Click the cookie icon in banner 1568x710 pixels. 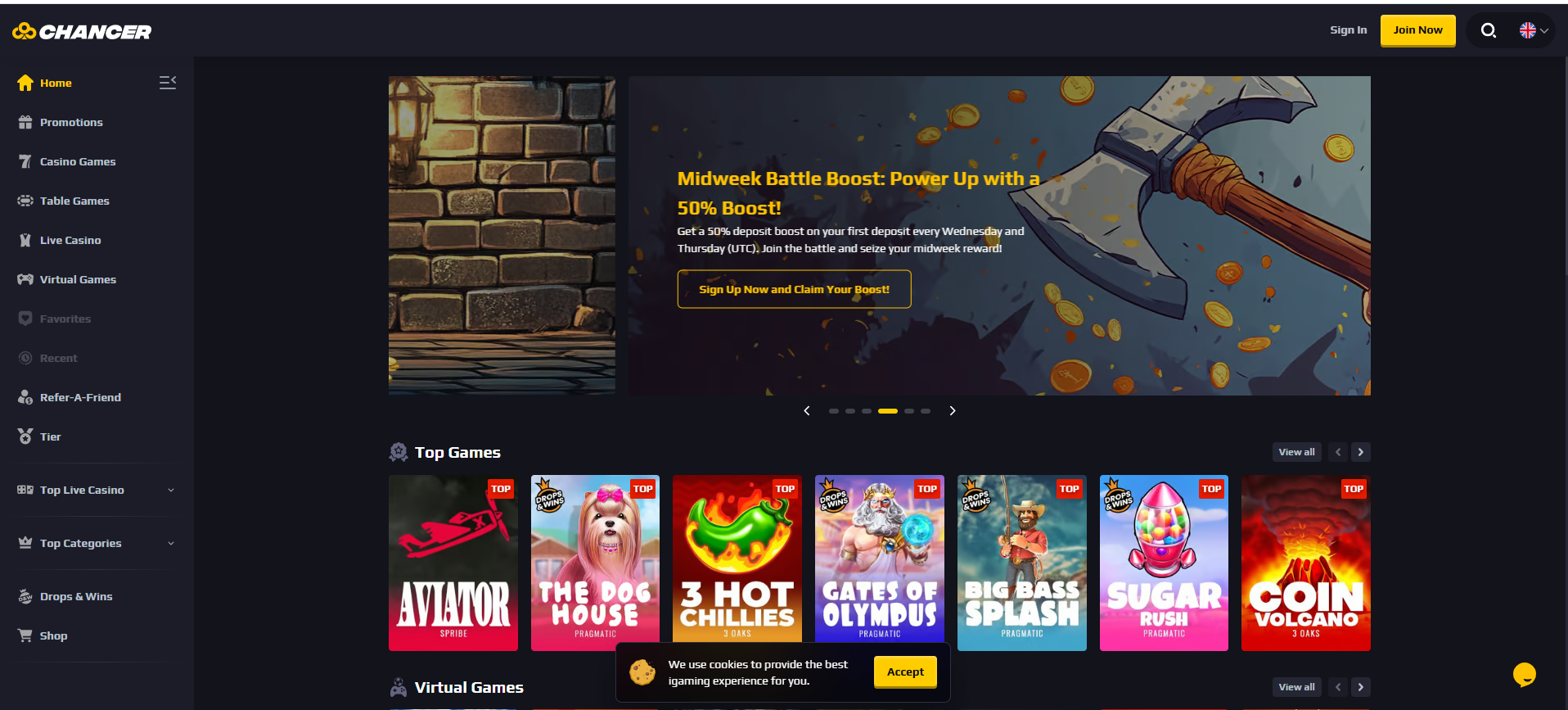pyautogui.click(x=642, y=672)
